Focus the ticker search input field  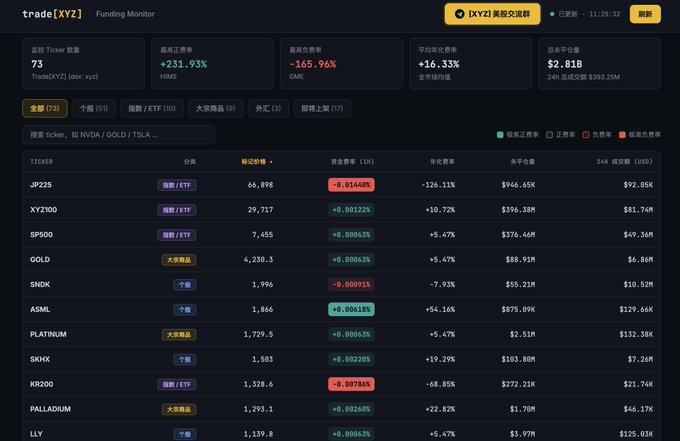(118, 134)
